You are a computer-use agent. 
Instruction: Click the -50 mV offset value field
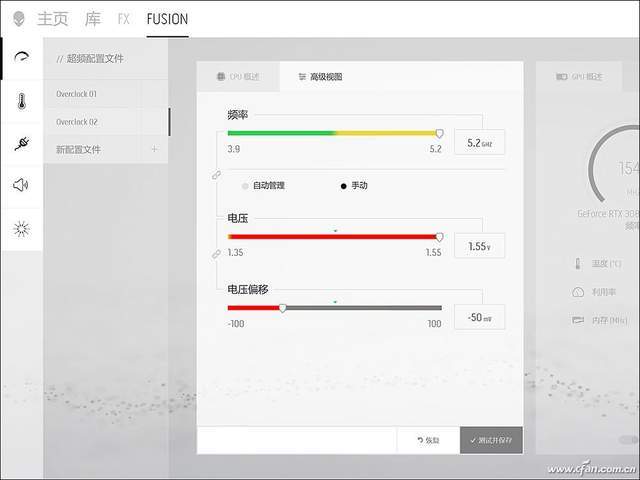click(x=480, y=317)
